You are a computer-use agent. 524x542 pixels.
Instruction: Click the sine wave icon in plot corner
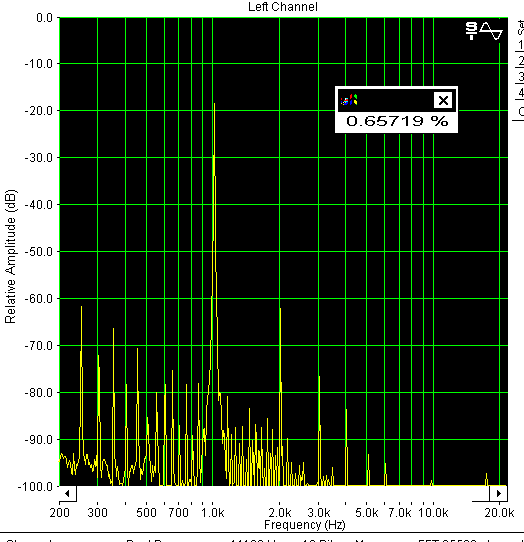[492, 31]
